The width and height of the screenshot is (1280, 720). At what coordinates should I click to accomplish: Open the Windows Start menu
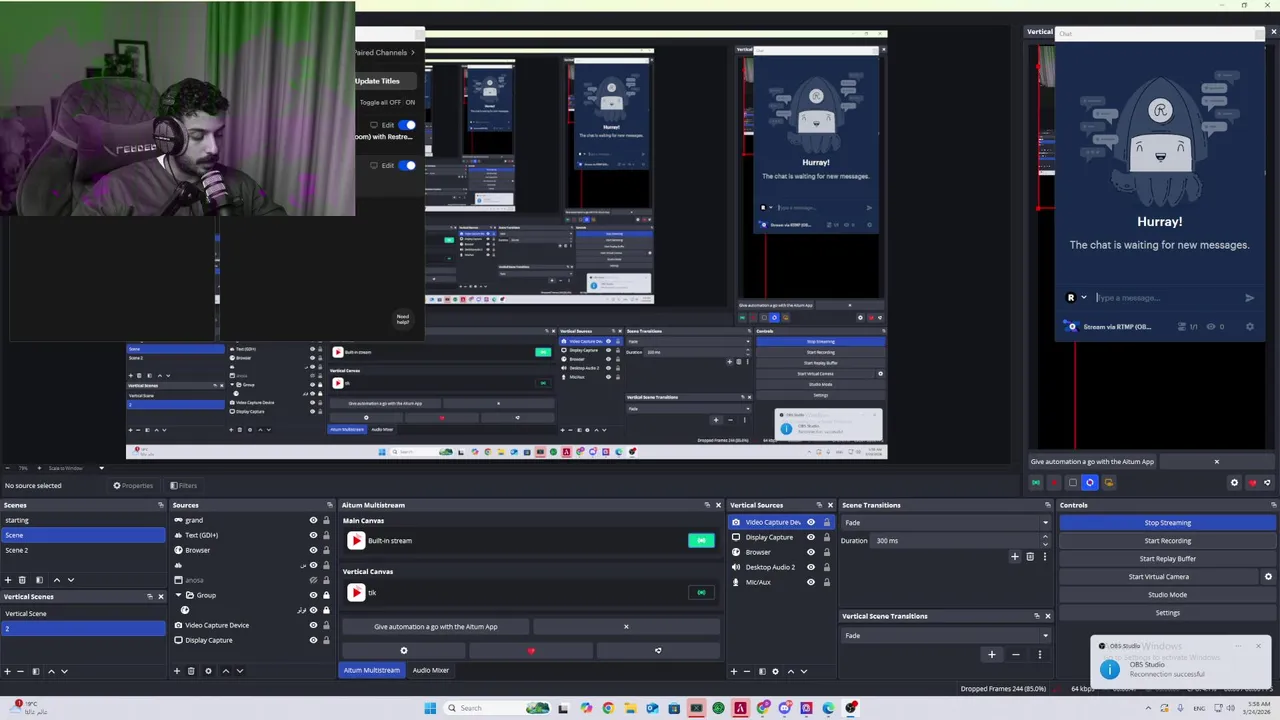(430, 708)
